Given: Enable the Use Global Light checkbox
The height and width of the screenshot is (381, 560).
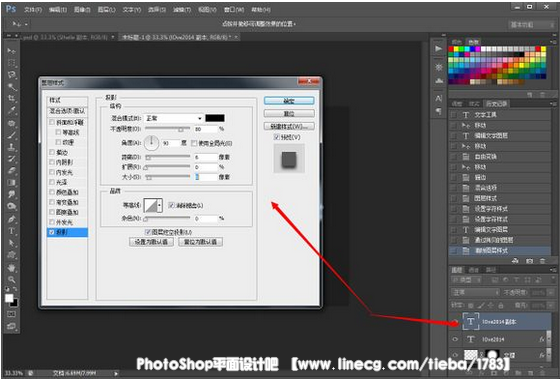Looking at the screenshot, I should coord(194,143).
